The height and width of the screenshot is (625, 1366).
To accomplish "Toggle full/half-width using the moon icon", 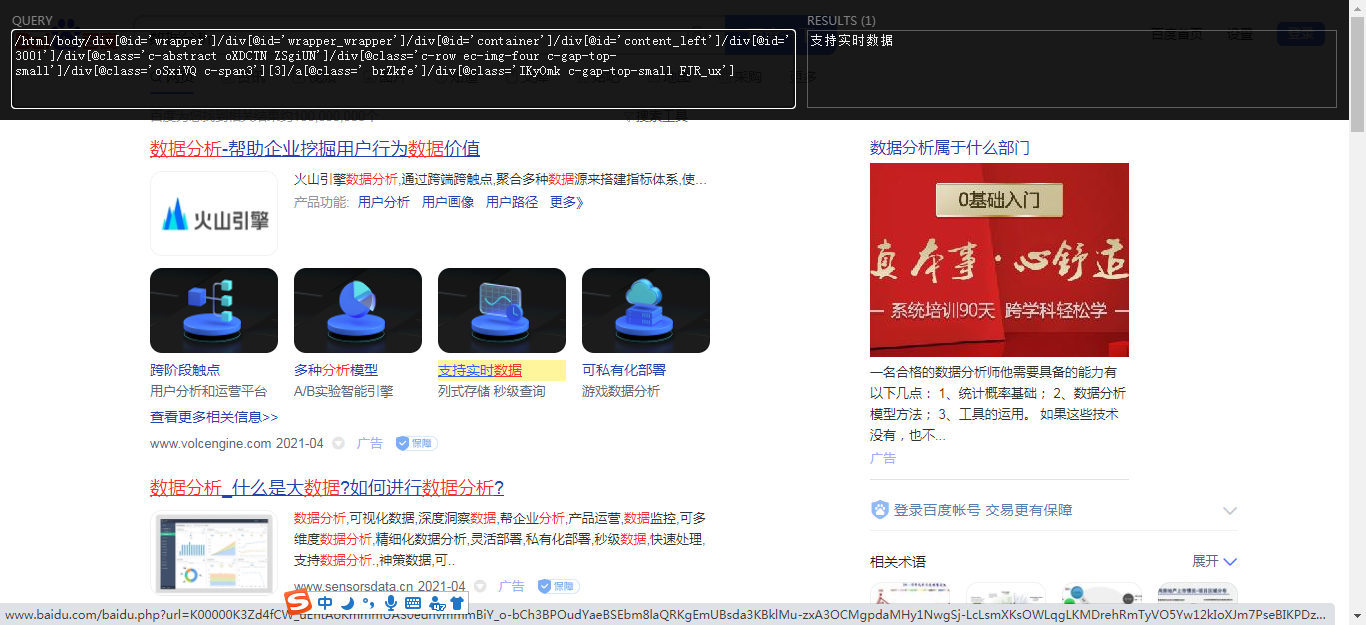I will pos(347,604).
